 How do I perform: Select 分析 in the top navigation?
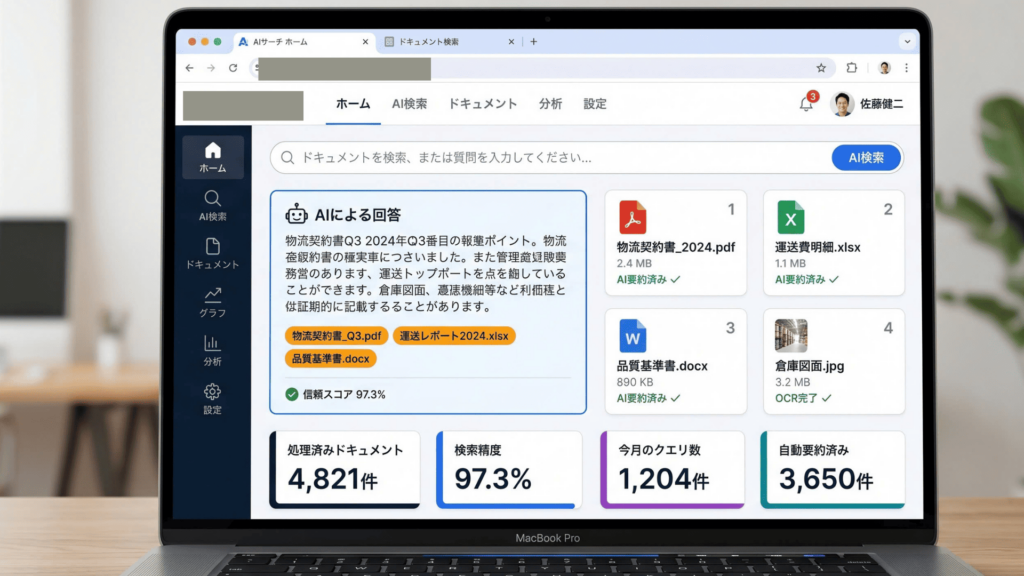[x=551, y=104]
